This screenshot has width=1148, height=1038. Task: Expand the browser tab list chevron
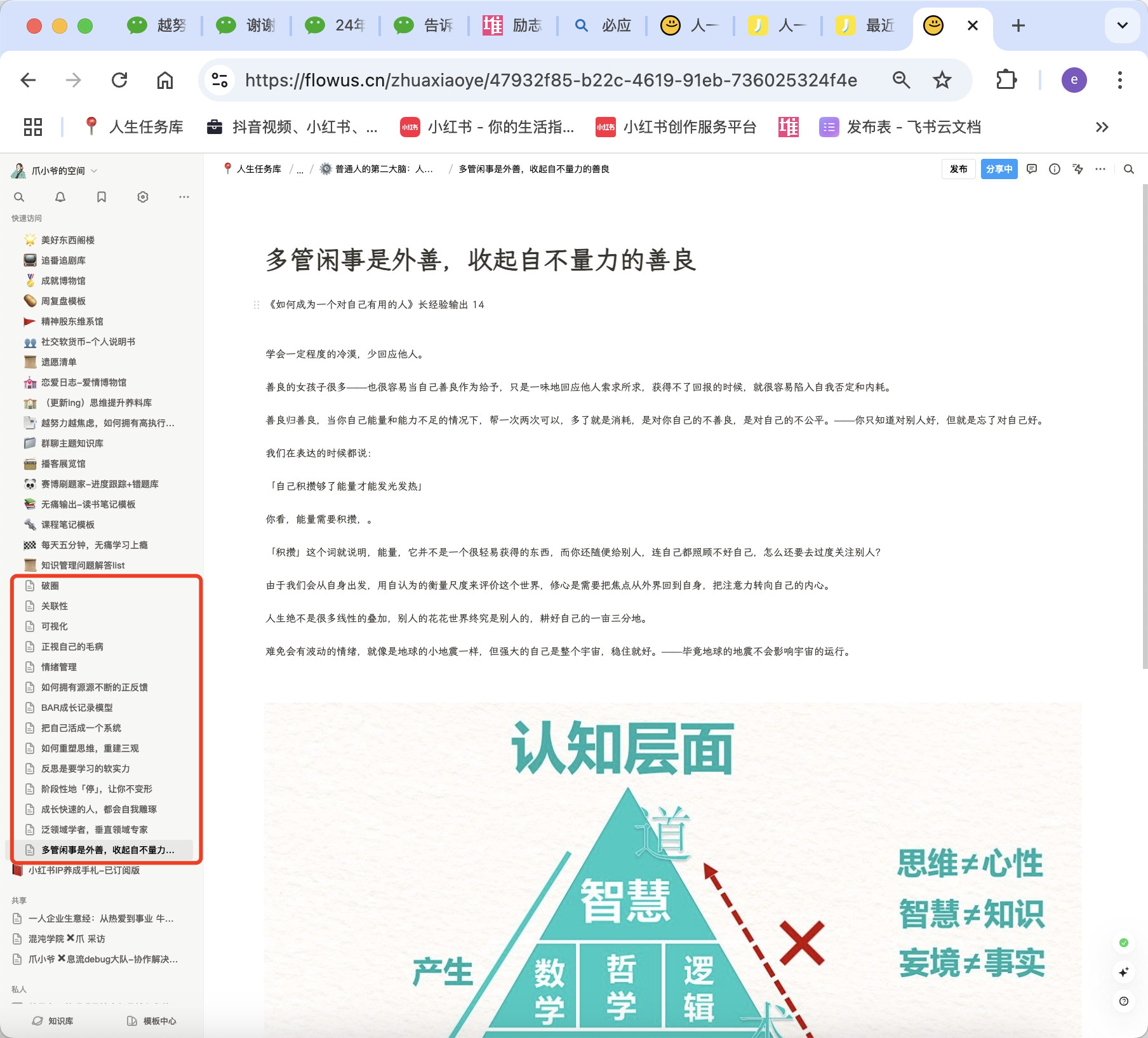(x=1122, y=25)
